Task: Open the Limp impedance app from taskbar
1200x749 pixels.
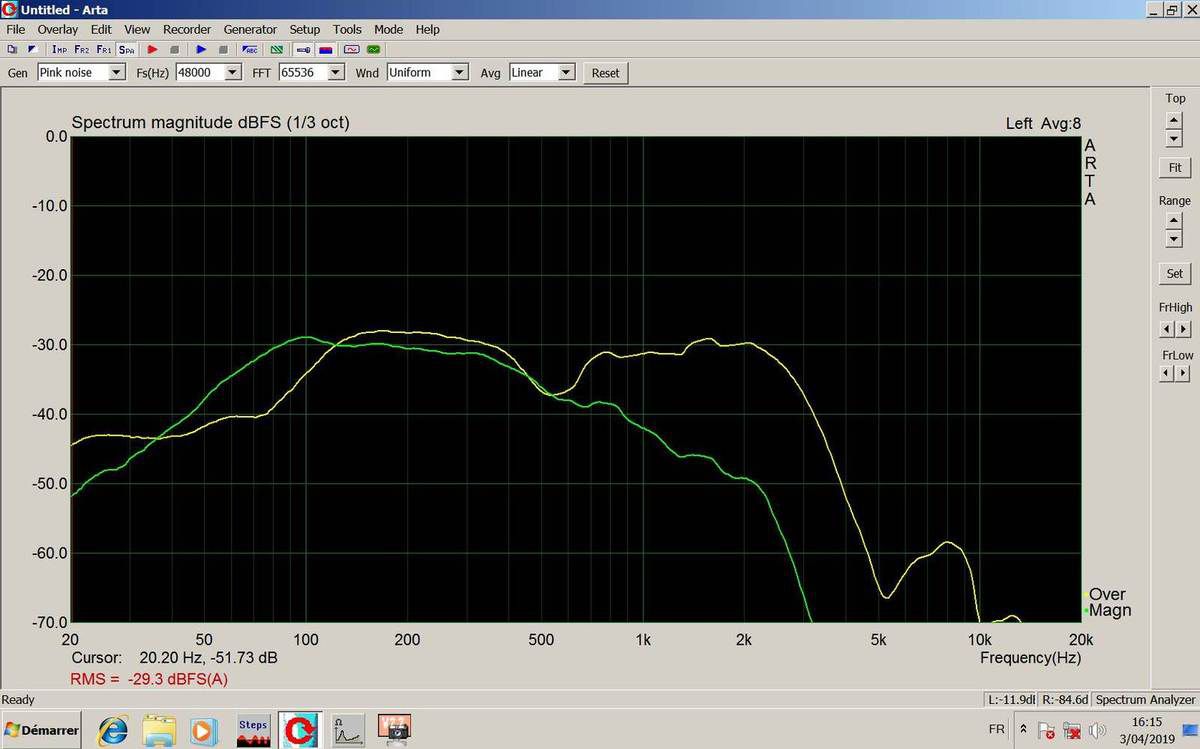Action: 347,730
